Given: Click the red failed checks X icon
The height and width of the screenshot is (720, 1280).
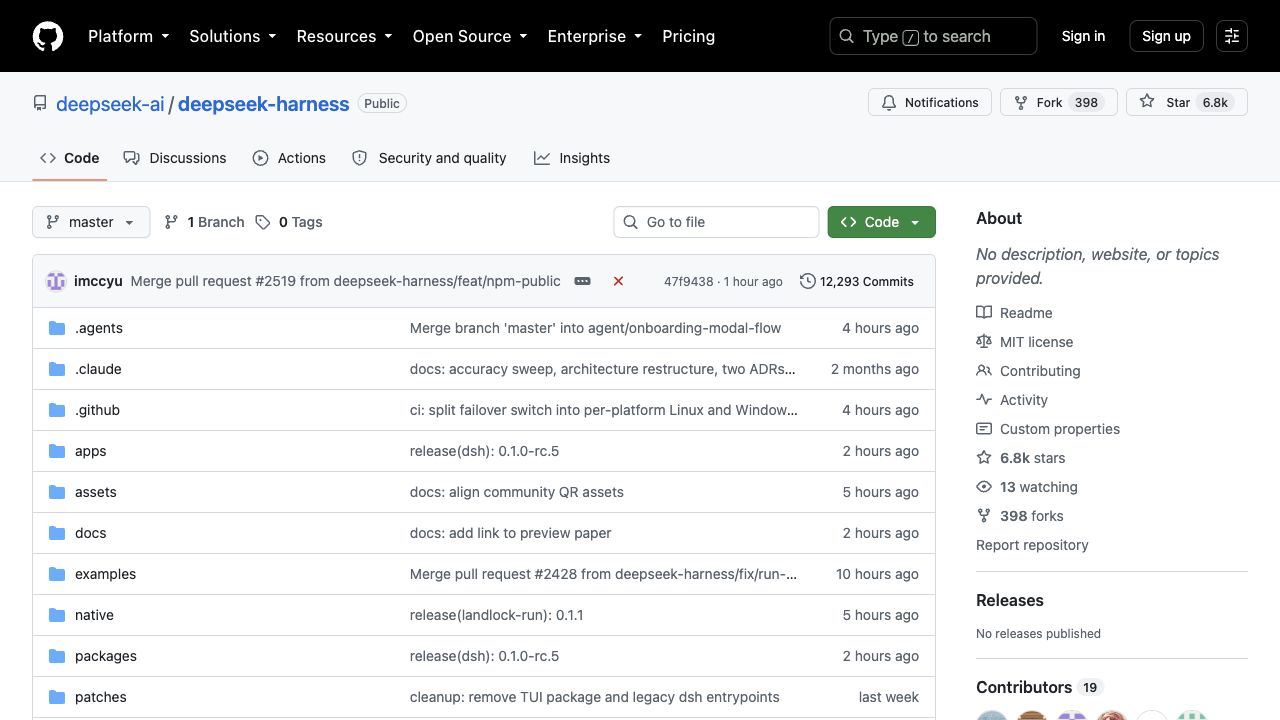Looking at the screenshot, I should click(618, 281).
